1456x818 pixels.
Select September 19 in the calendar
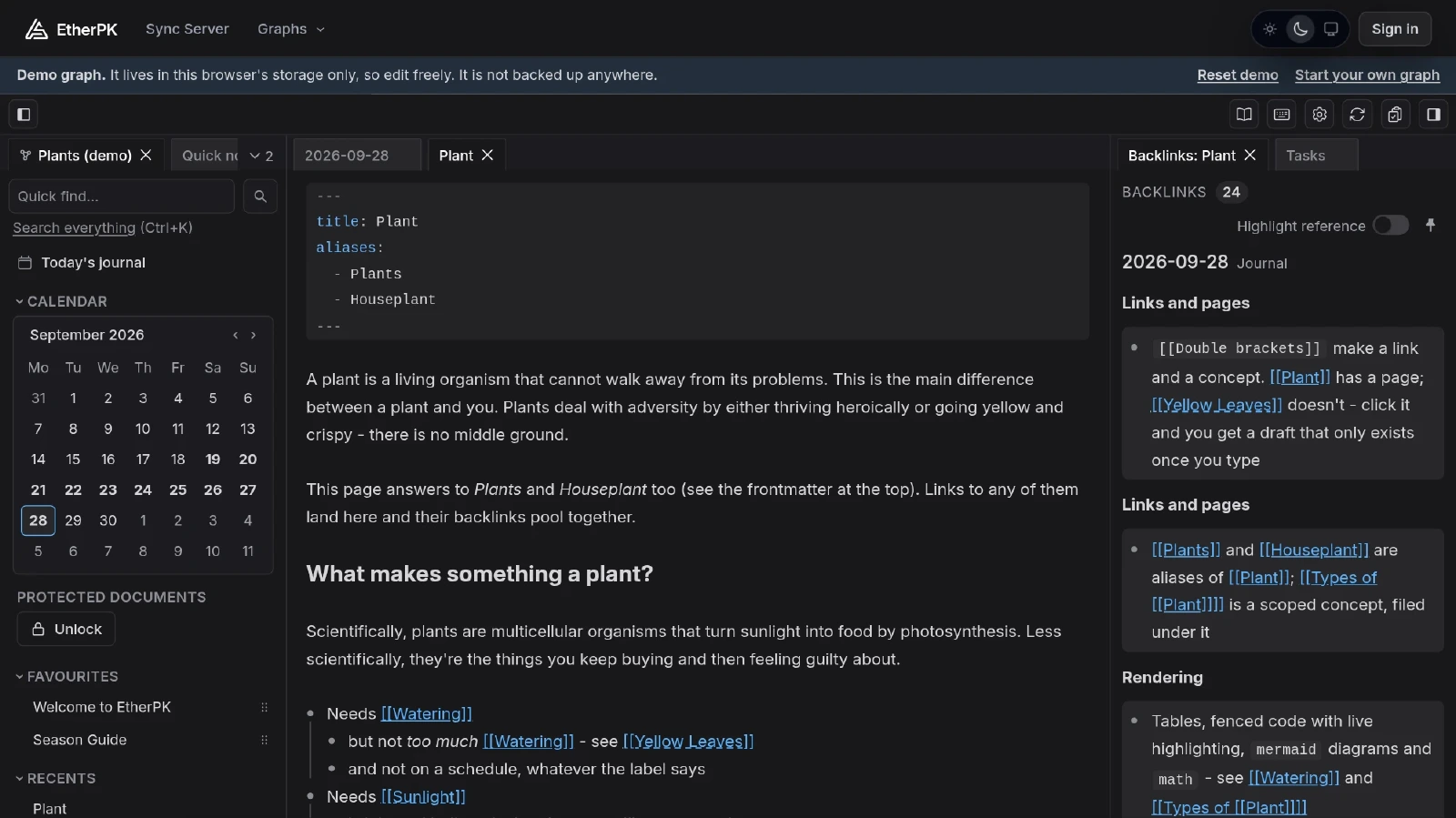coord(213,459)
